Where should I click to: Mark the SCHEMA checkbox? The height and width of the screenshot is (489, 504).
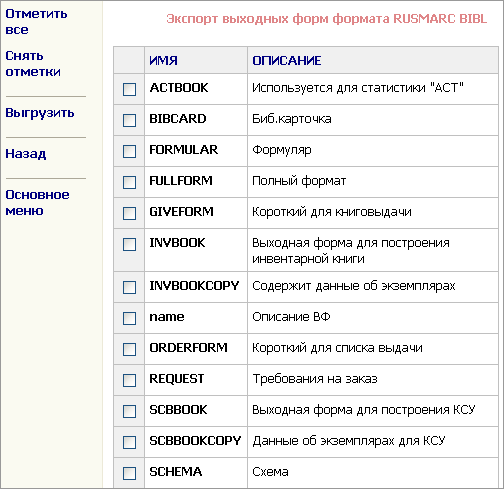click(129, 473)
